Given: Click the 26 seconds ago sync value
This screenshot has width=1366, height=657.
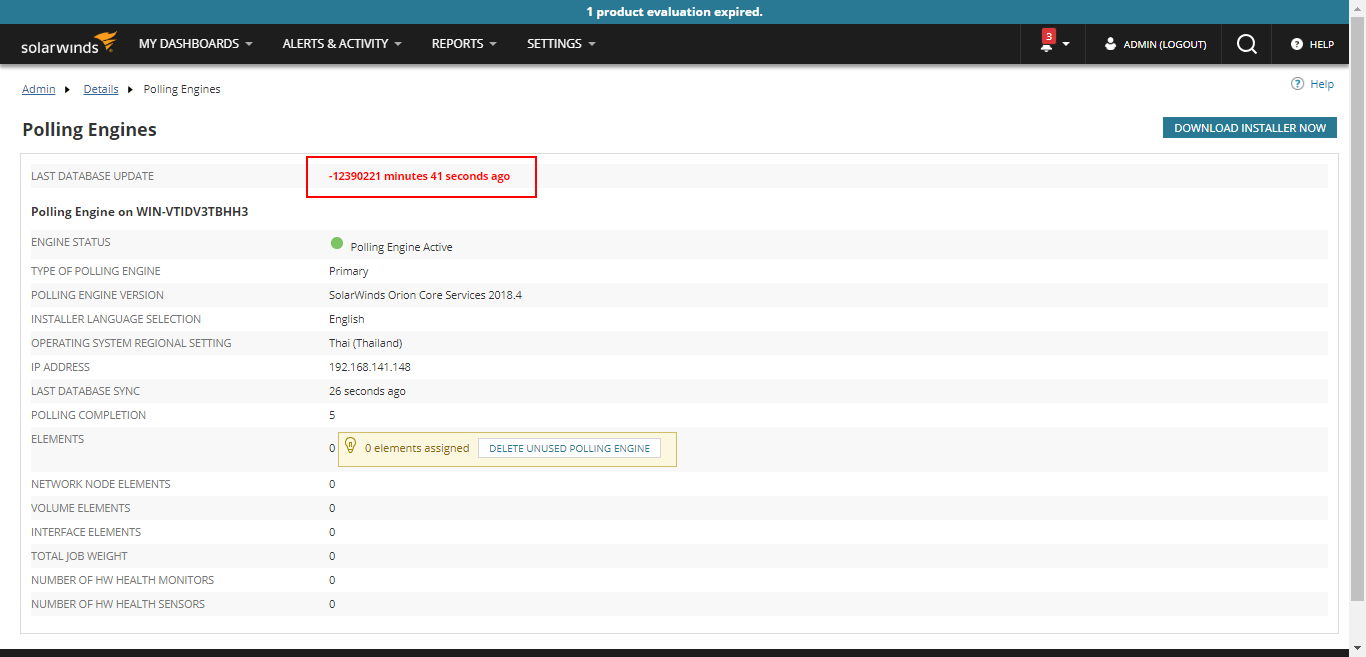Looking at the screenshot, I should [x=367, y=391].
